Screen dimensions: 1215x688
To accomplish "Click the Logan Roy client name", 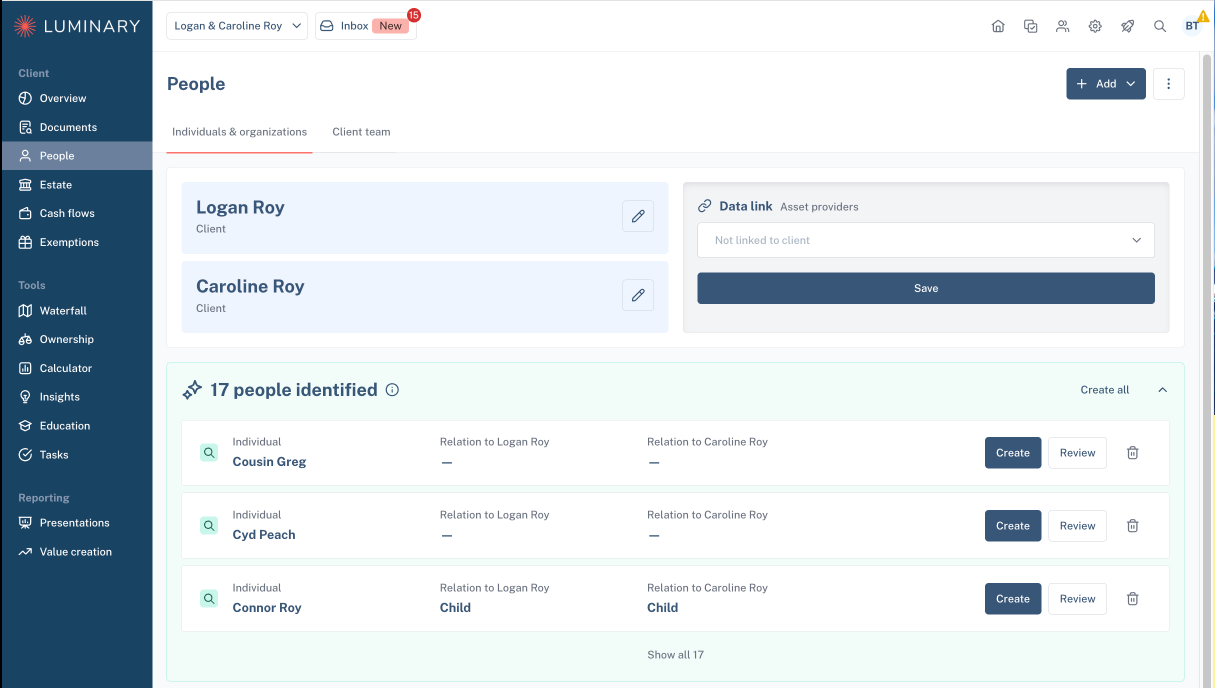I will [240, 207].
